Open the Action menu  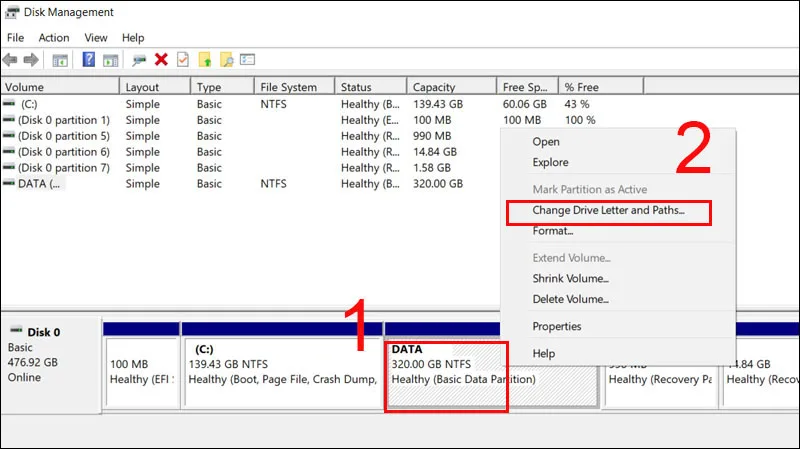54,38
